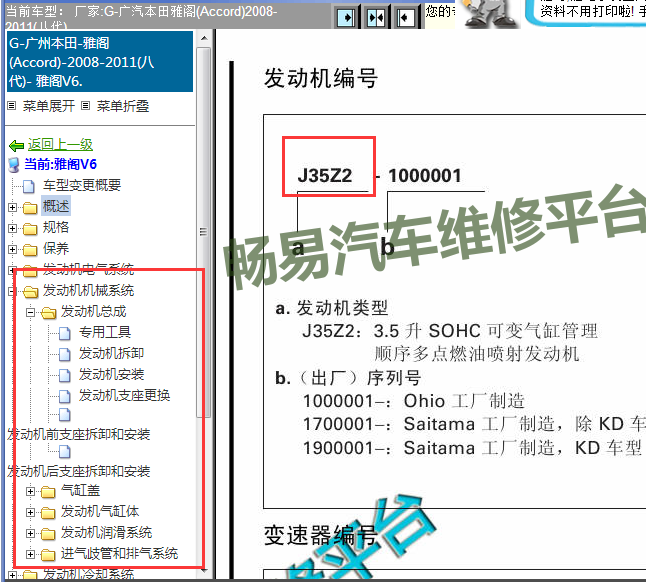Screen dimensions: 646x582
Task: Click the J35Z2 engine code text
Action: click(325, 176)
